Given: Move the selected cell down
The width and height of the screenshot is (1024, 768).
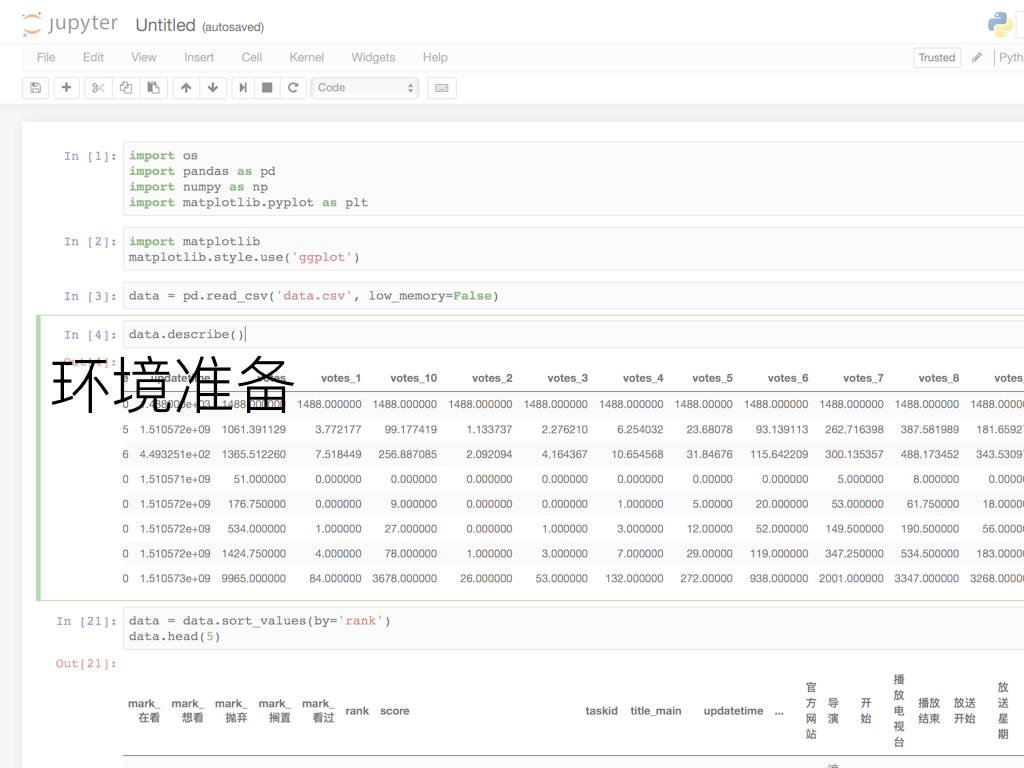Looking at the screenshot, I should pyautogui.click(x=213, y=88).
